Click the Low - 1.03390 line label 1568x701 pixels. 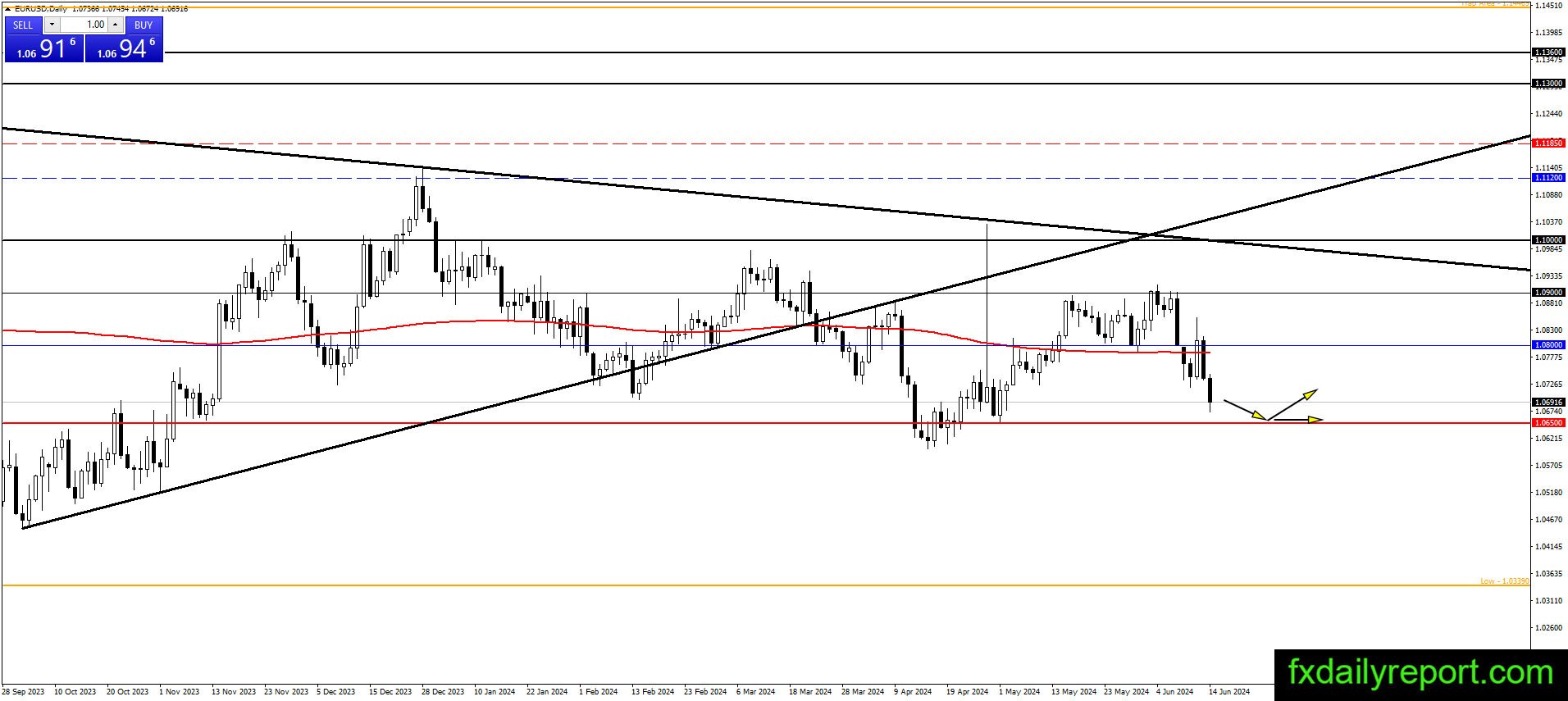pos(1504,581)
